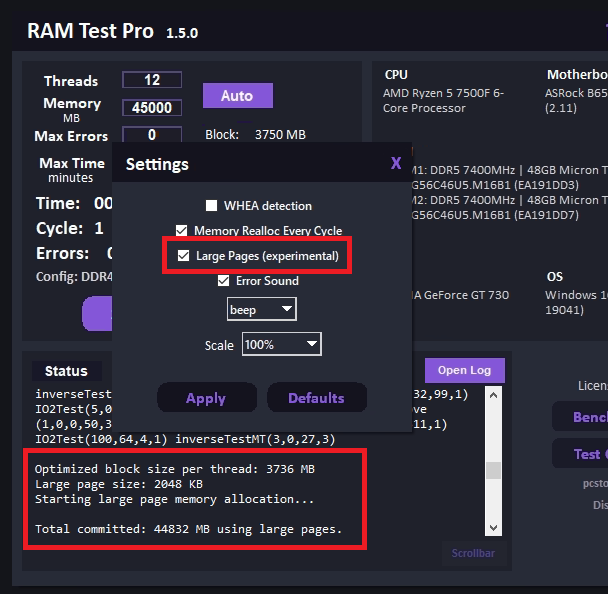
Task: Toggle the Scrollbar button under the log
Action: tap(473, 553)
